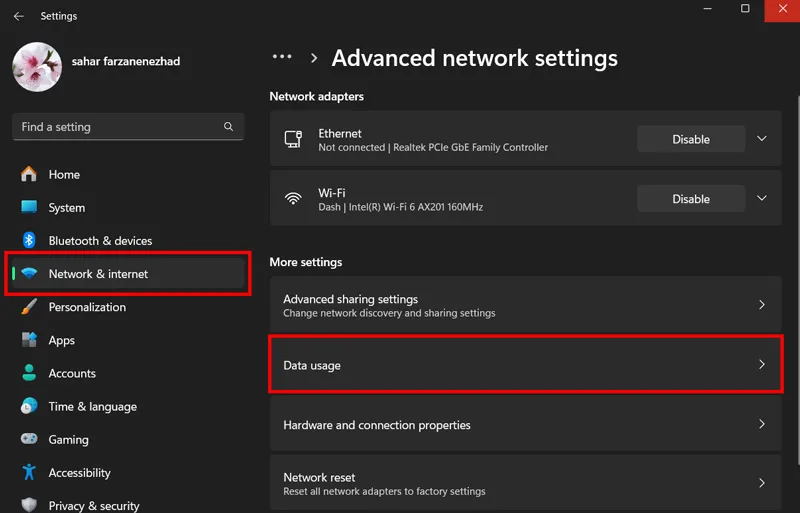This screenshot has width=800, height=513.
Task: Click the Gaming controller icon
Action: [x=29, y=439]
